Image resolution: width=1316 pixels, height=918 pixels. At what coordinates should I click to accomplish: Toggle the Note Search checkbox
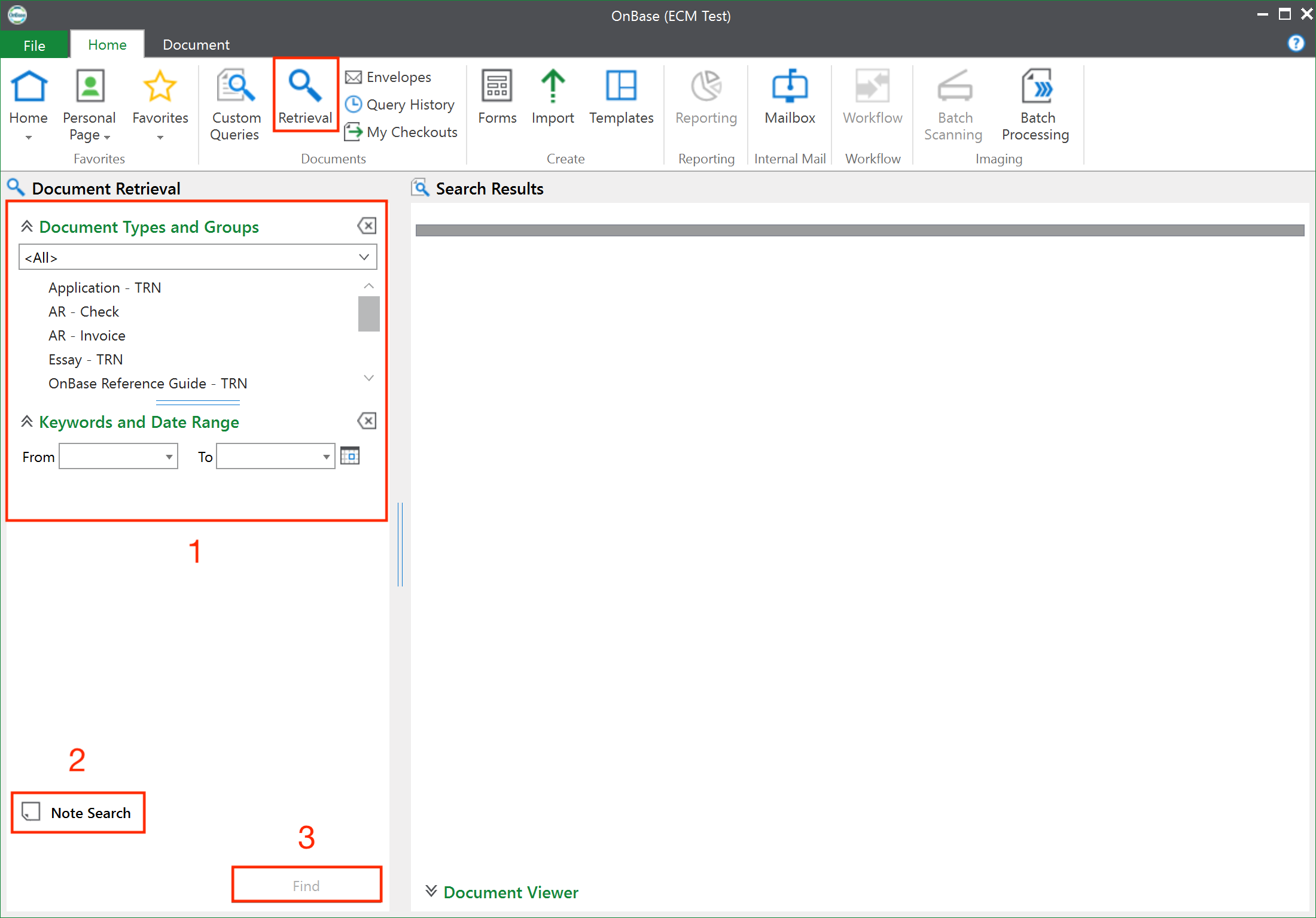tap(31, 812)
